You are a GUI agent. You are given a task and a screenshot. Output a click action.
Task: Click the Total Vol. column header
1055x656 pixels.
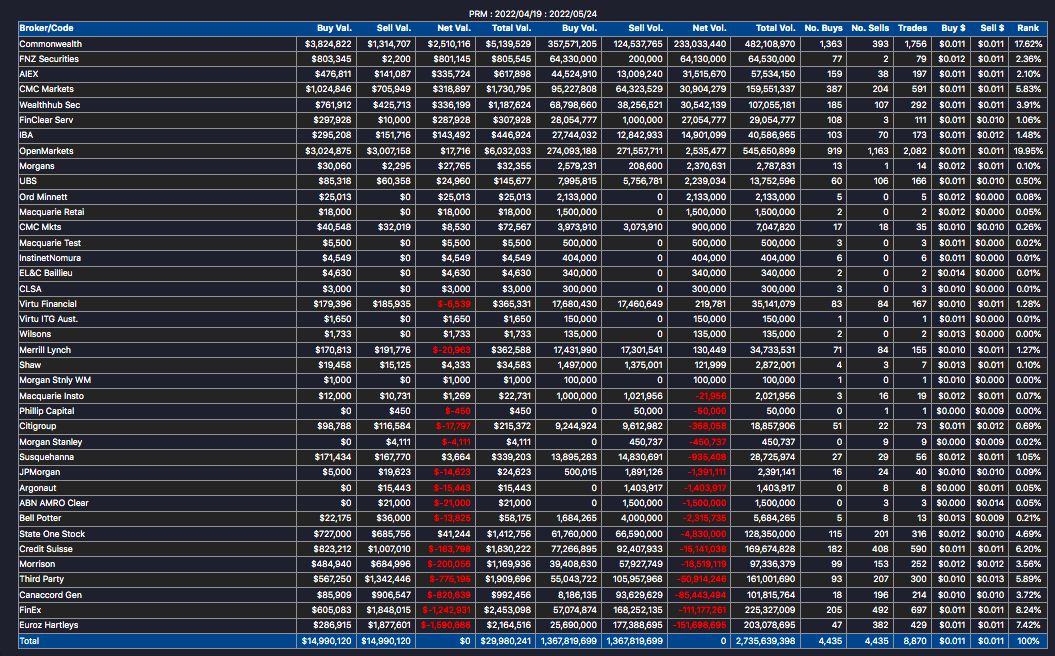click(x=775, y=28)
